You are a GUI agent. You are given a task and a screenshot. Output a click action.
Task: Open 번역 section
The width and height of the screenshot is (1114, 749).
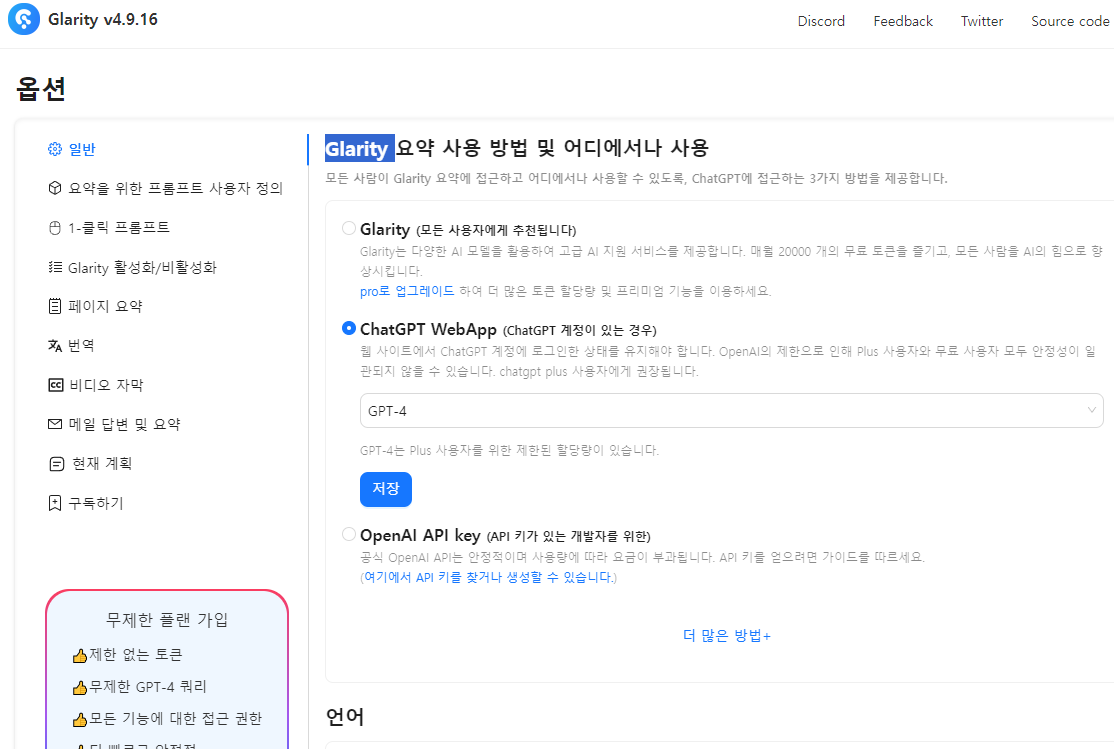[81, 345]
